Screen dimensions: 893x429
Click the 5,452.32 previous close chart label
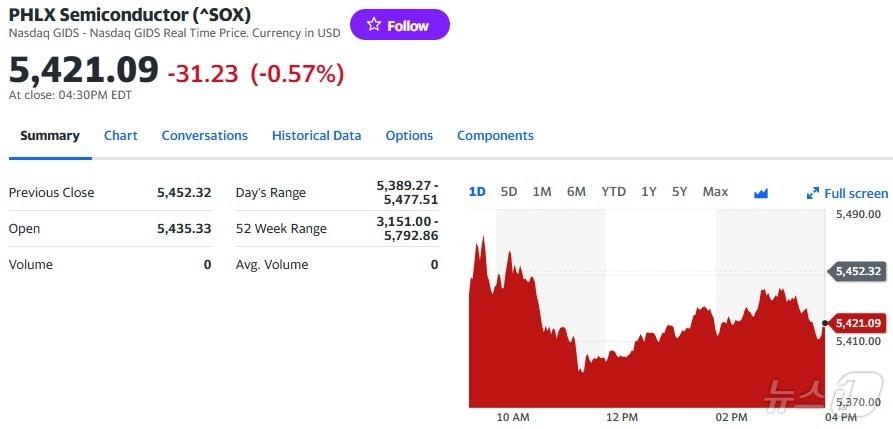(x=858, y=271)
